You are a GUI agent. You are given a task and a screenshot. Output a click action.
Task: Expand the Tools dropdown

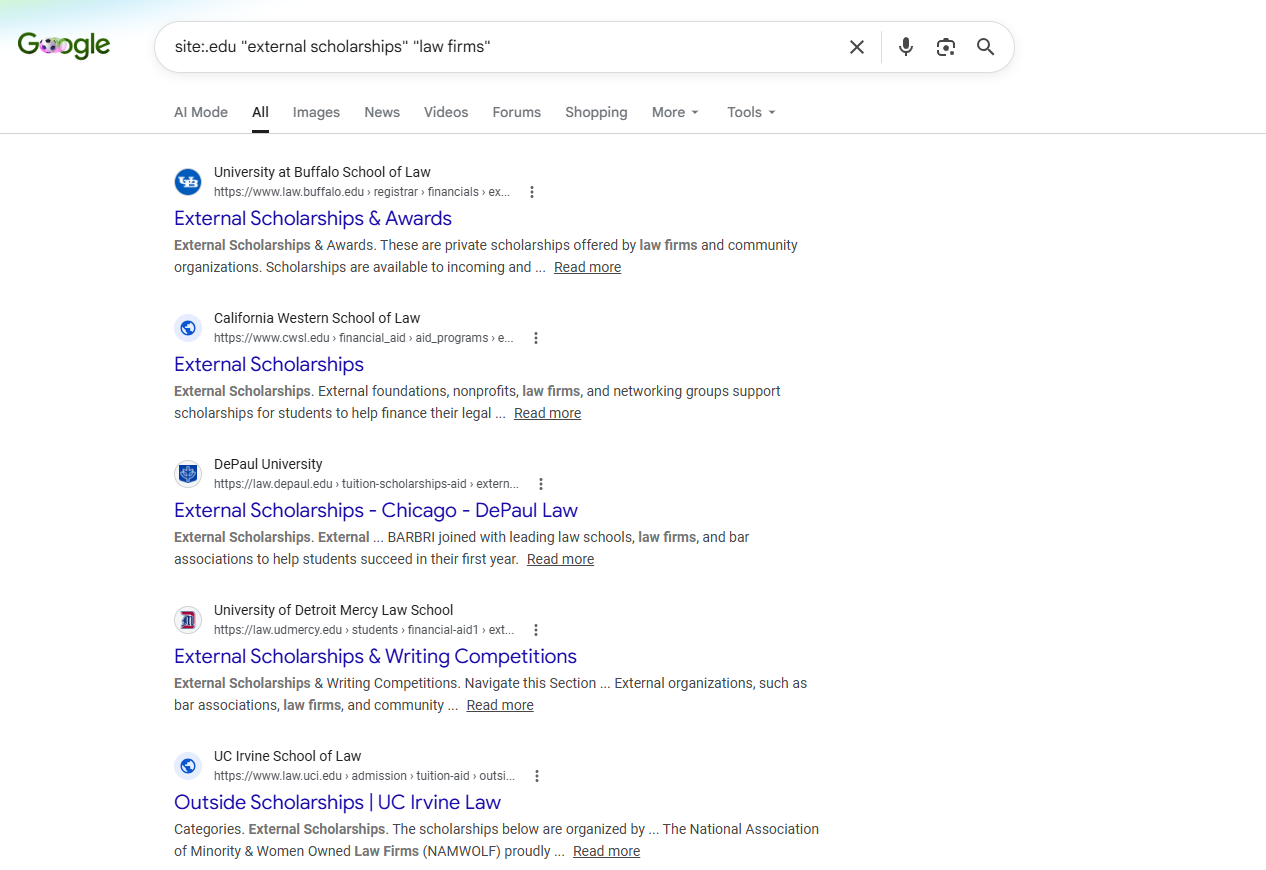click(751, 112)
